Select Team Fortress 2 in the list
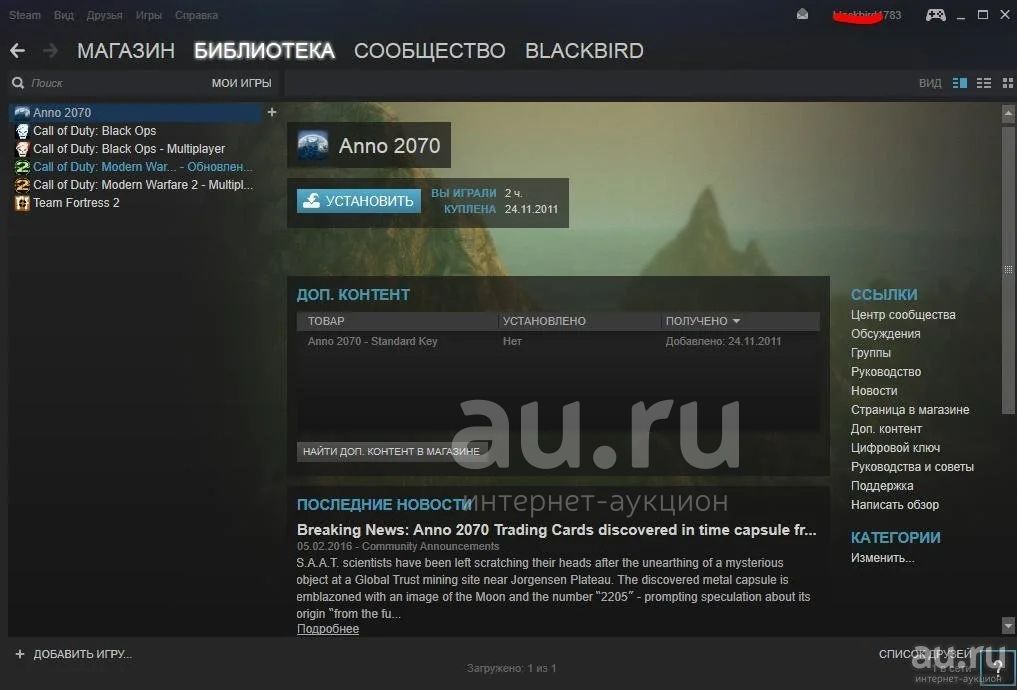1017x690 pixels. [x=76, y=203]
